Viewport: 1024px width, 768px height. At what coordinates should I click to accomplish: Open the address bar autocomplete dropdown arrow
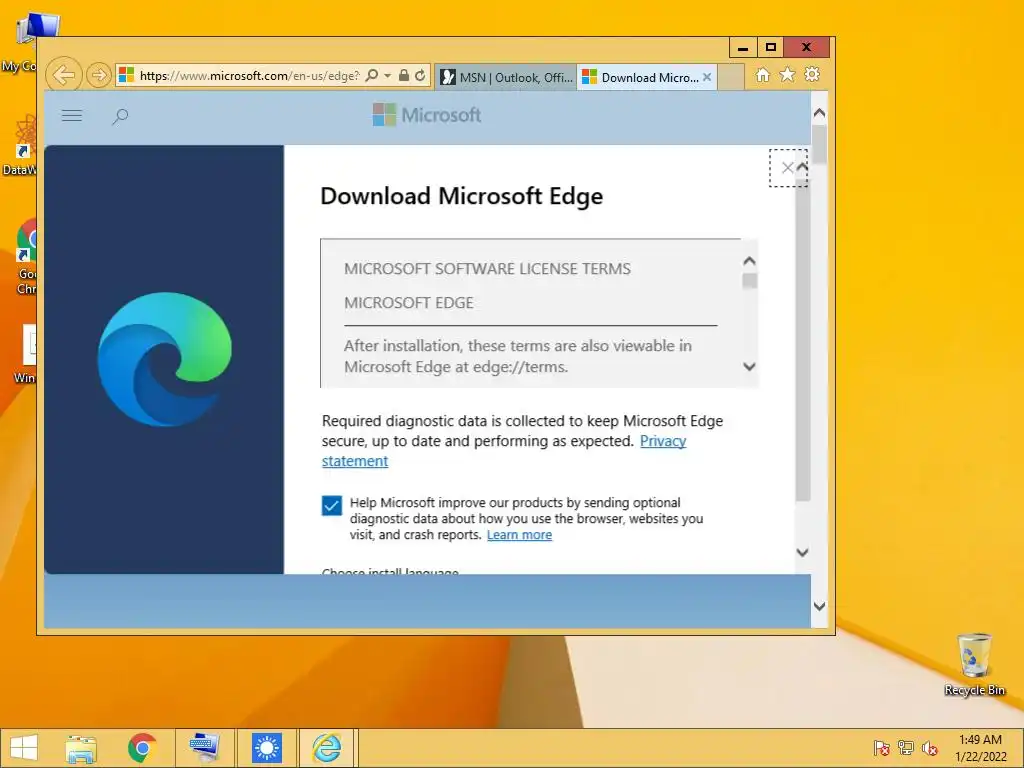387,76
